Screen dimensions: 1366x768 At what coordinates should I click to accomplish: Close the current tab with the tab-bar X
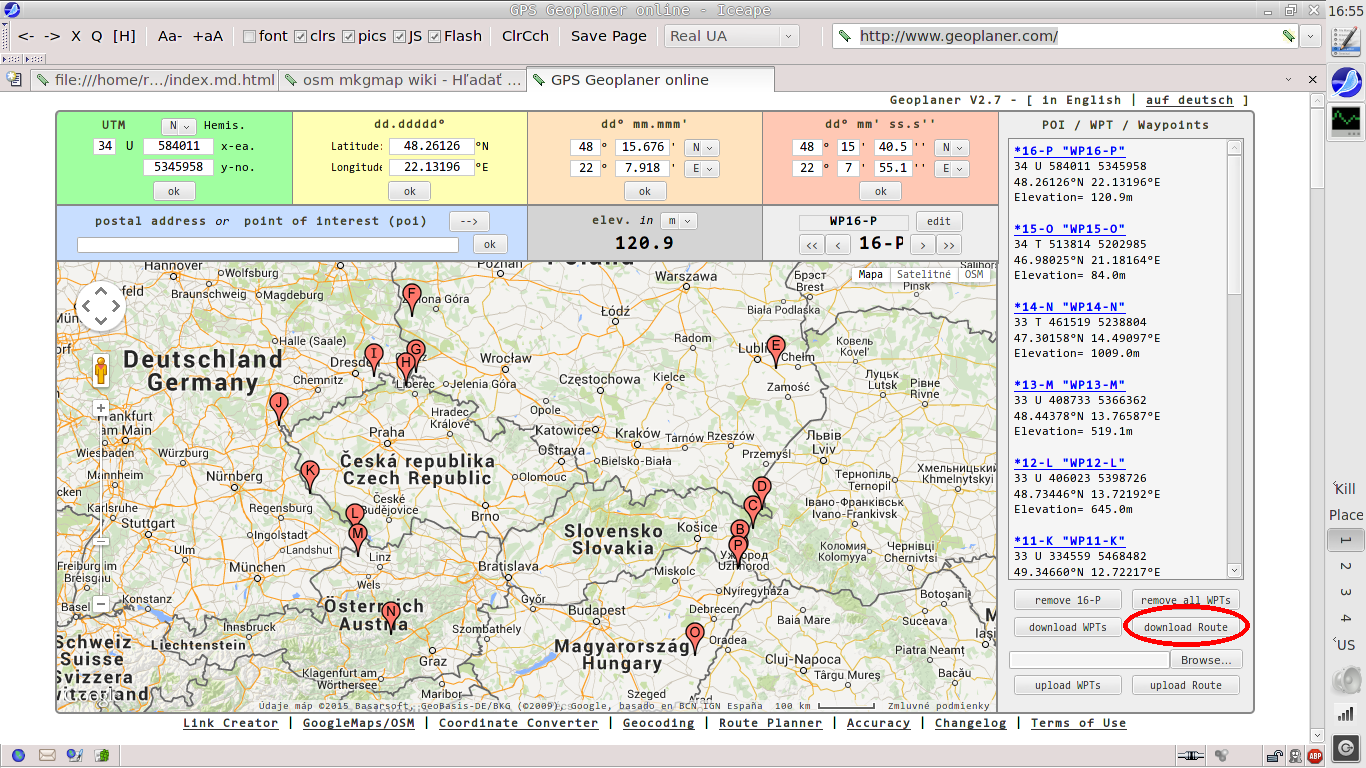point(1313,80)
